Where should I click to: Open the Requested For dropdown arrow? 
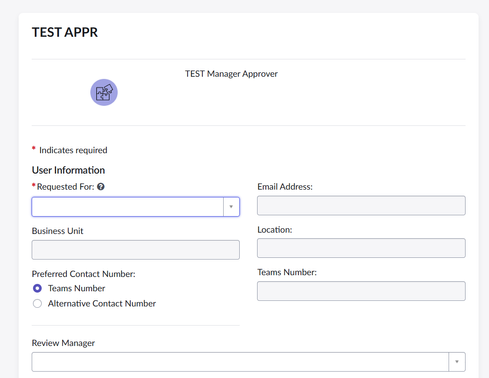tap(231, 207)
